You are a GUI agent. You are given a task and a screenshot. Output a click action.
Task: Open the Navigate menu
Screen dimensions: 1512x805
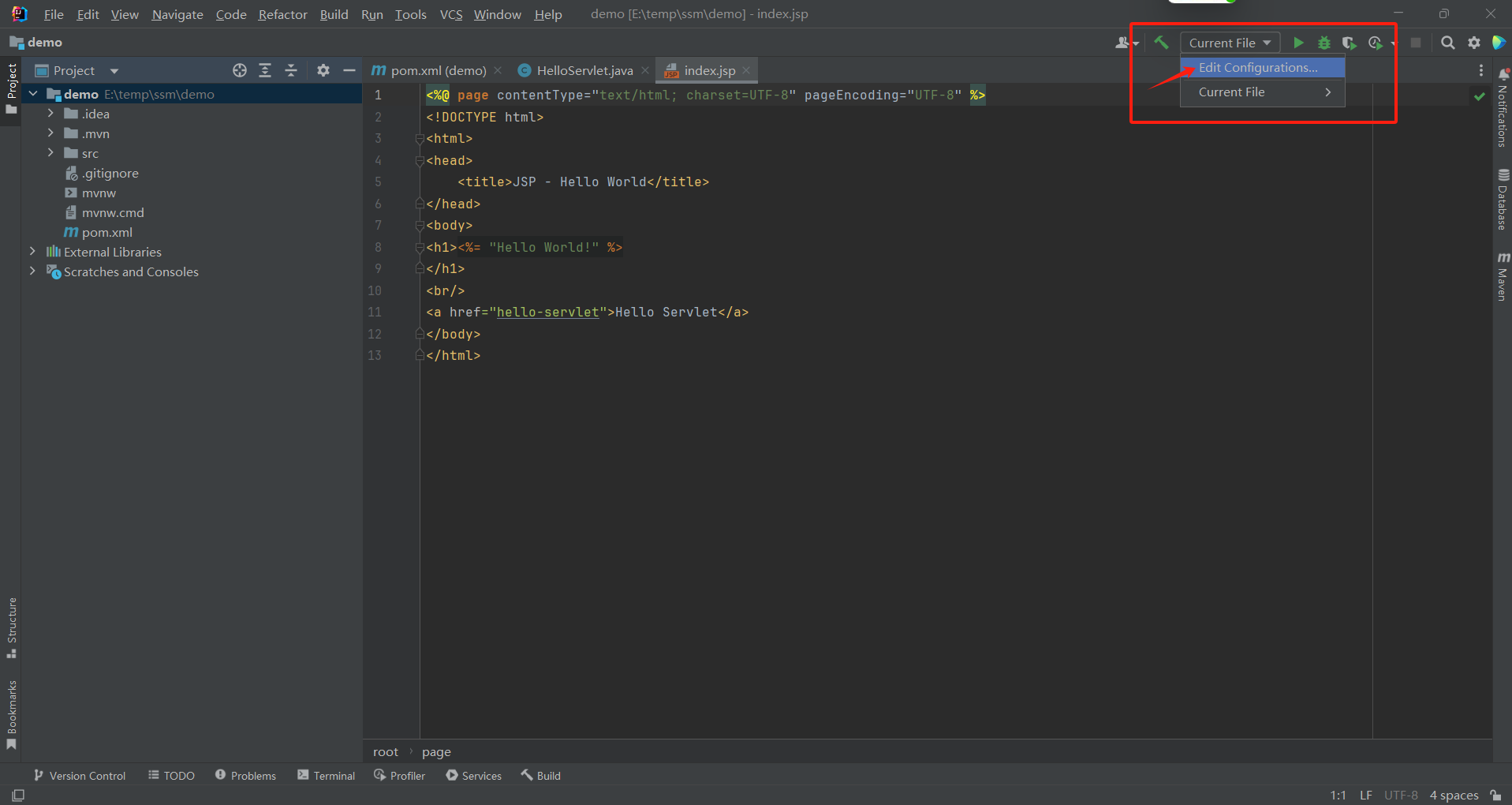click(177, 14)
